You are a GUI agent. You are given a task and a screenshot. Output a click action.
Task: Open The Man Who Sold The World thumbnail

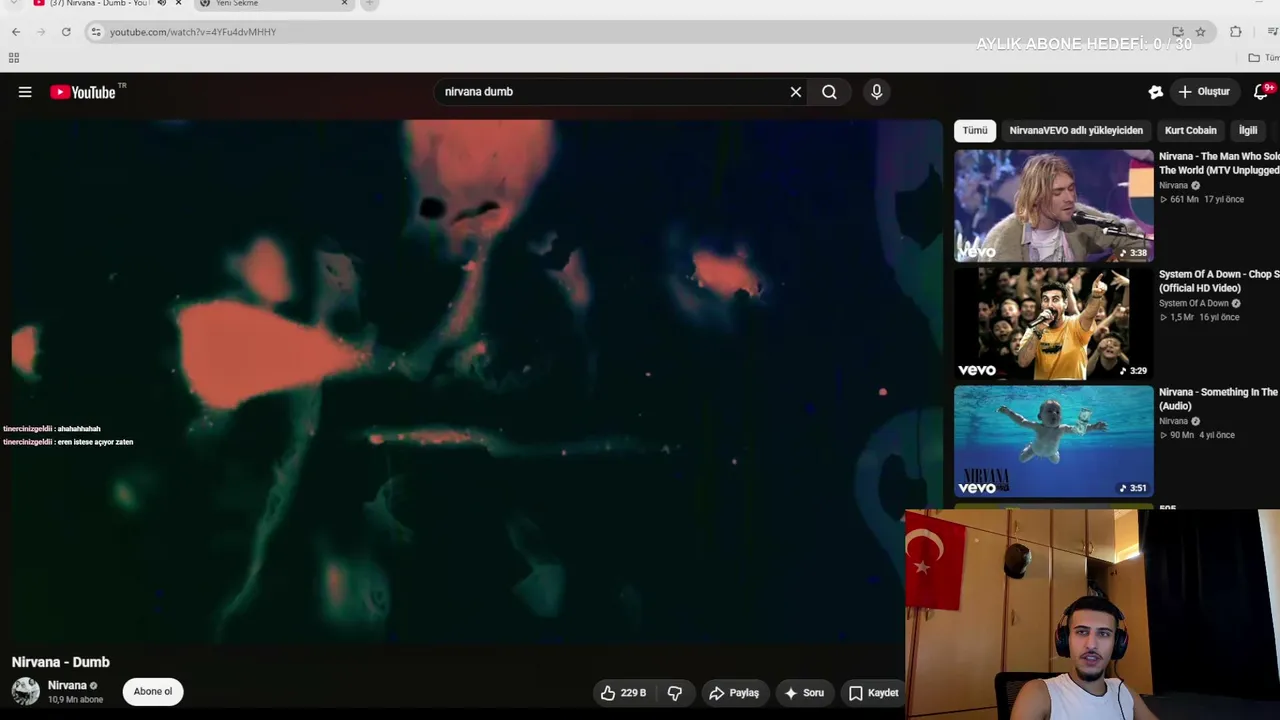pos(1053,206)
